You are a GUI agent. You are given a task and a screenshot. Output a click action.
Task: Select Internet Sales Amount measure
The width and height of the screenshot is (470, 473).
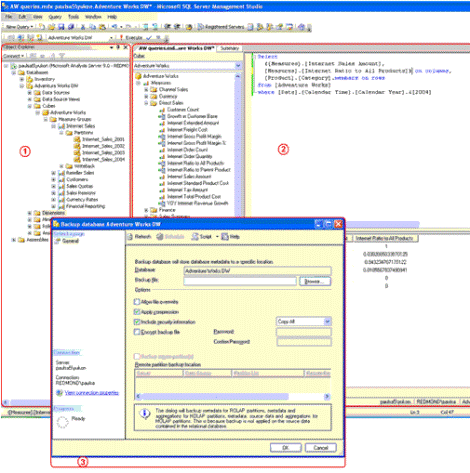(189, 176)
